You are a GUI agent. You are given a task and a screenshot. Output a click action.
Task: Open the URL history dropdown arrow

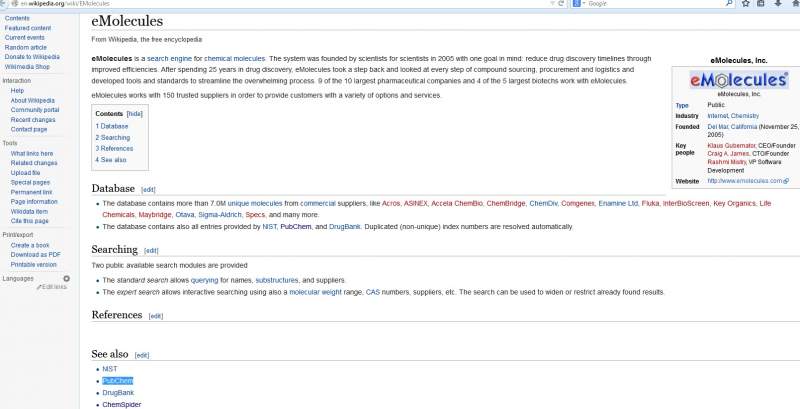pyautogui.click(x=552, y=4)
